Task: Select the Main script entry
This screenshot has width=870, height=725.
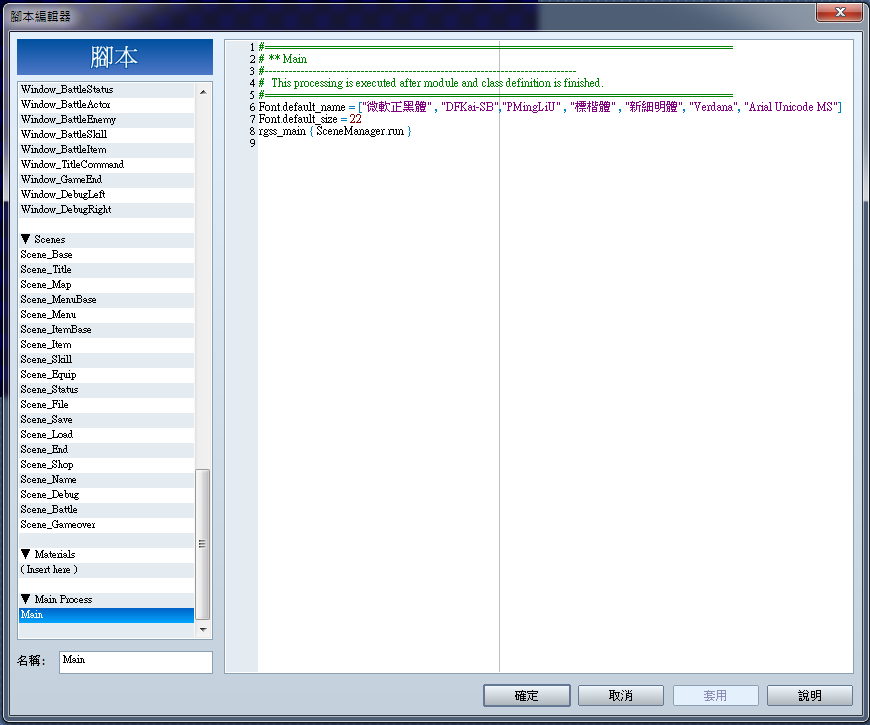Action: pyautogui.click(x=107, y=615)
